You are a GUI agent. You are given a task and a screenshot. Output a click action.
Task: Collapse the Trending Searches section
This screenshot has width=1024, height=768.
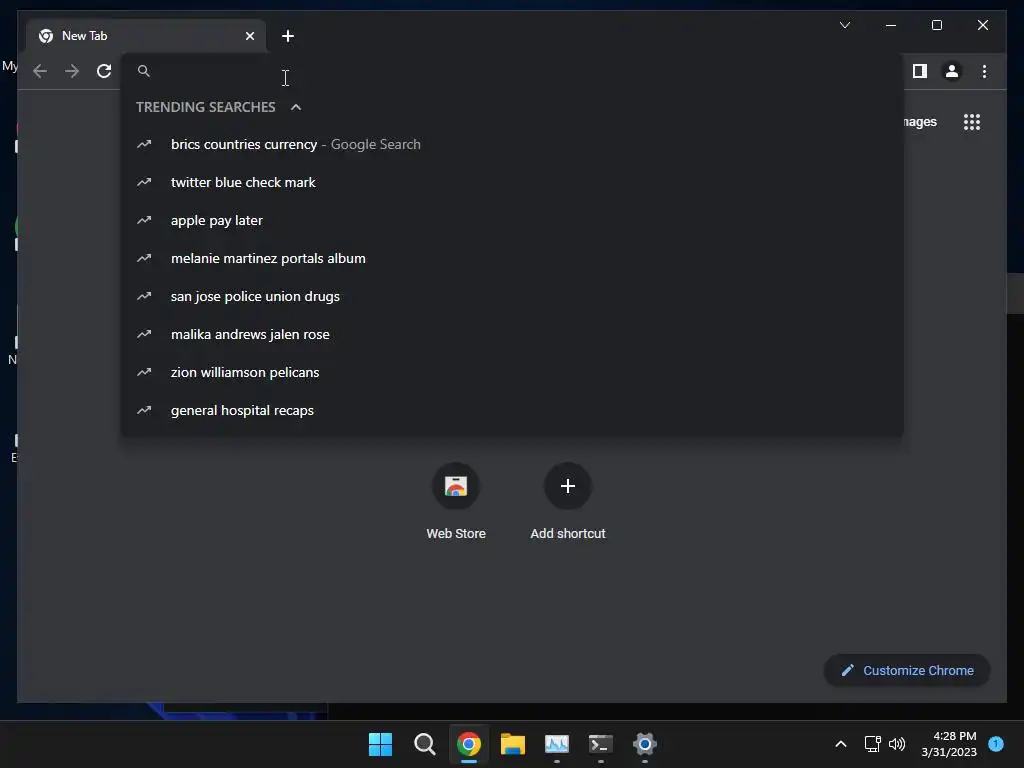pyautogui.click(x=296, y=107)
